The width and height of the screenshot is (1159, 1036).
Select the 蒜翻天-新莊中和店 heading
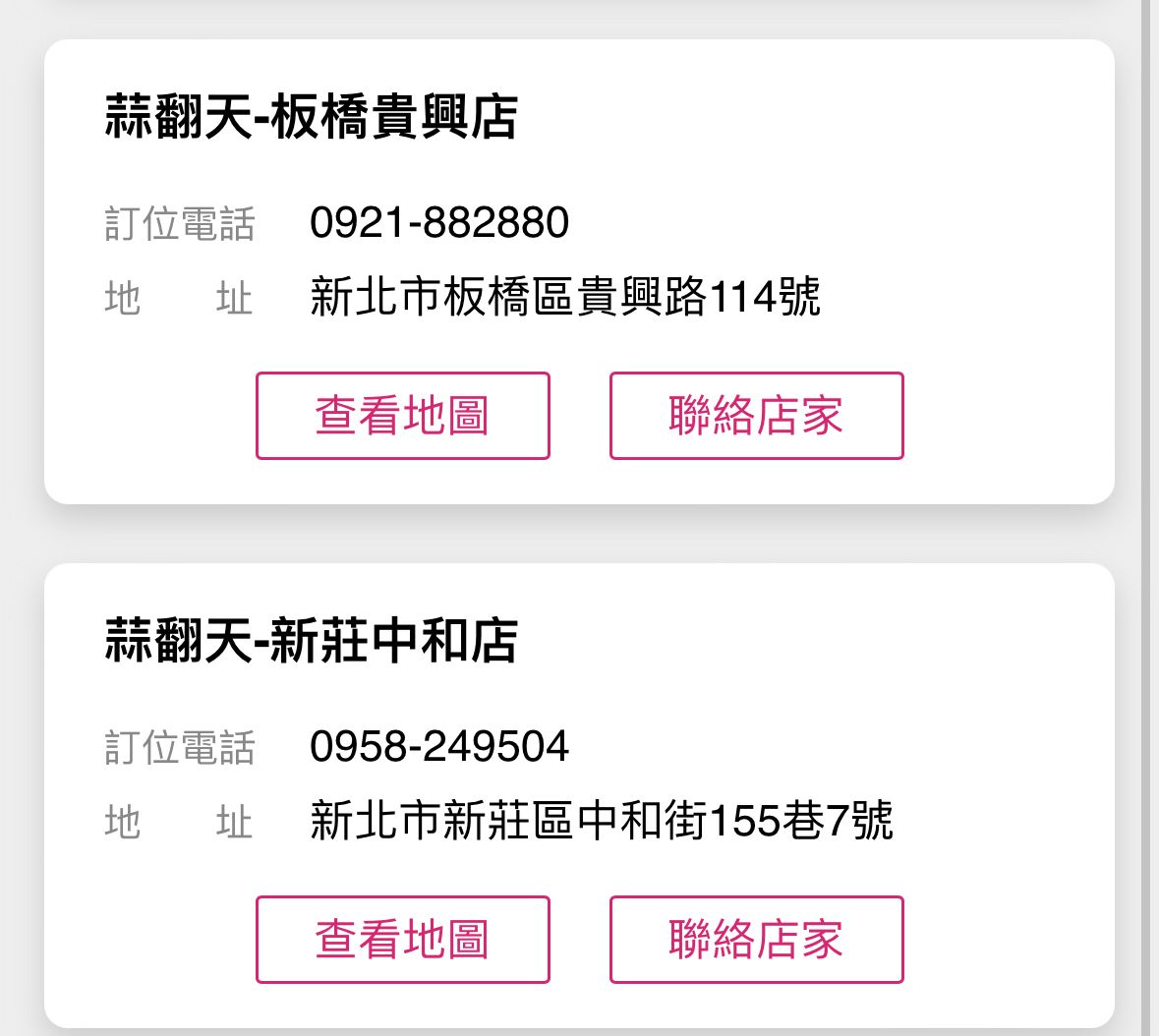311,641
